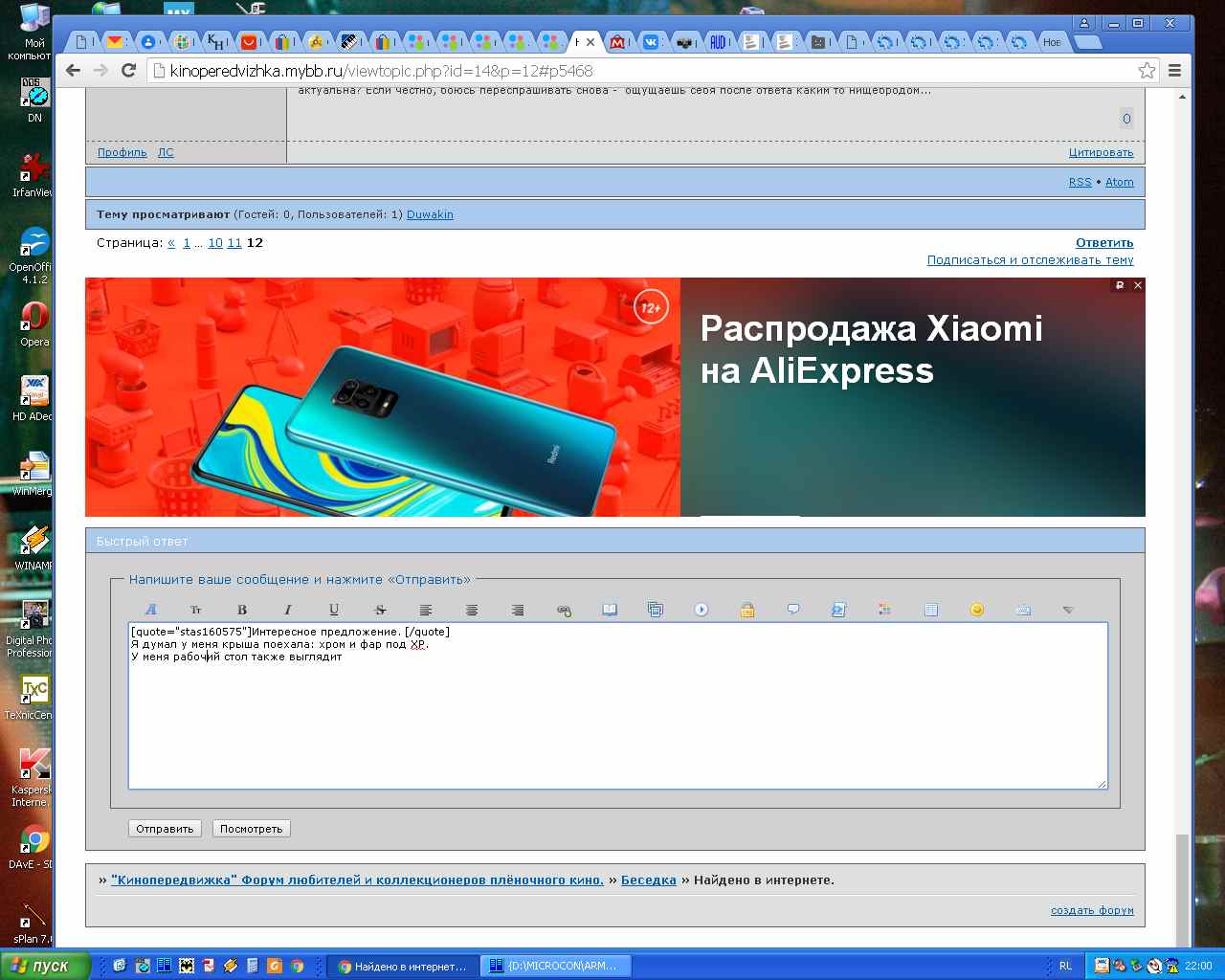Switch to the Нов new tab at the end
The height and width of the screenshot is (980, 1225).
tap(1054, 41)
